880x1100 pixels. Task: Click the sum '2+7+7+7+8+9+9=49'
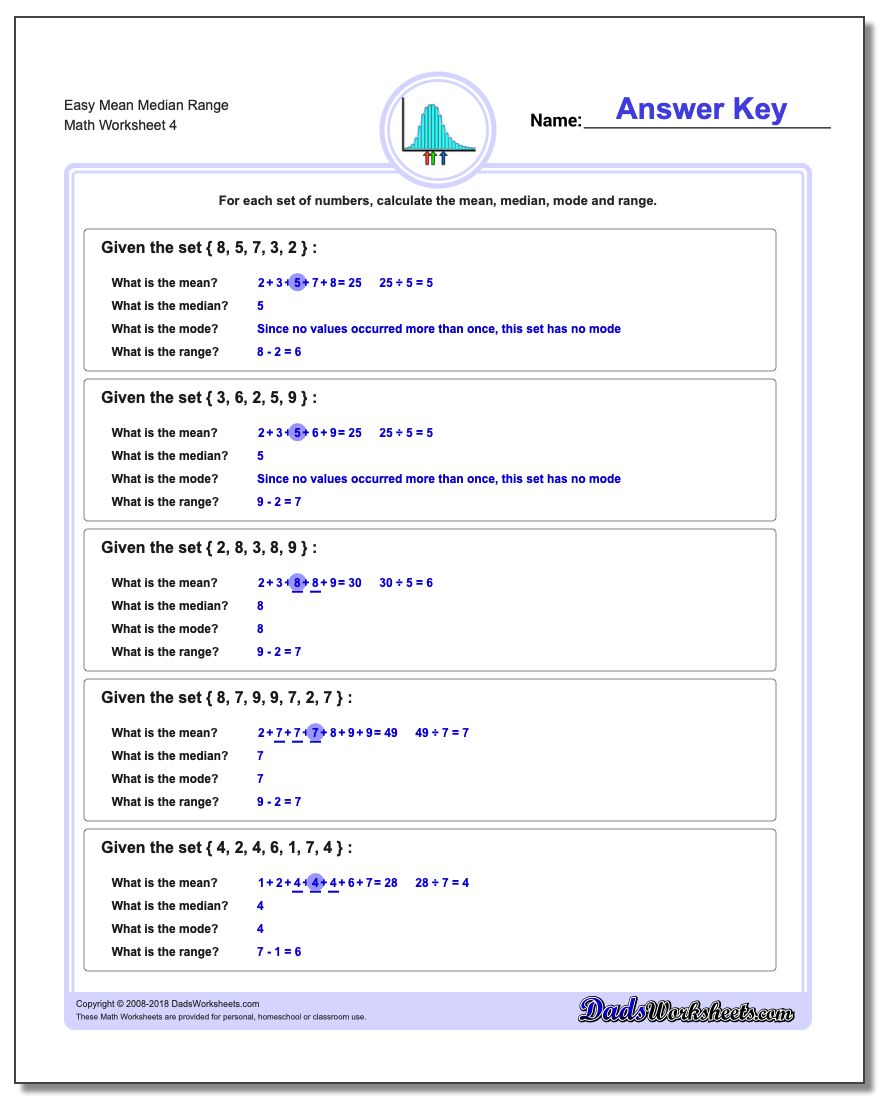[327, 733]
